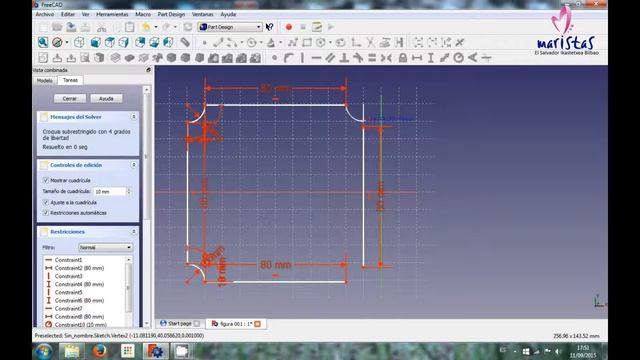Apply the Parallel constraint

click(x=330, y=58)
